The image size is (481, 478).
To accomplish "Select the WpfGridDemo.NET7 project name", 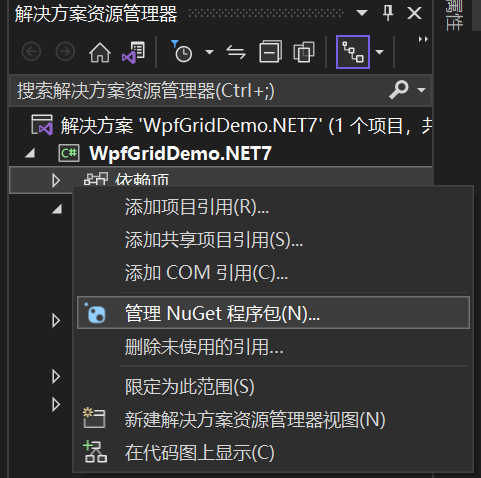I will 180,153.
